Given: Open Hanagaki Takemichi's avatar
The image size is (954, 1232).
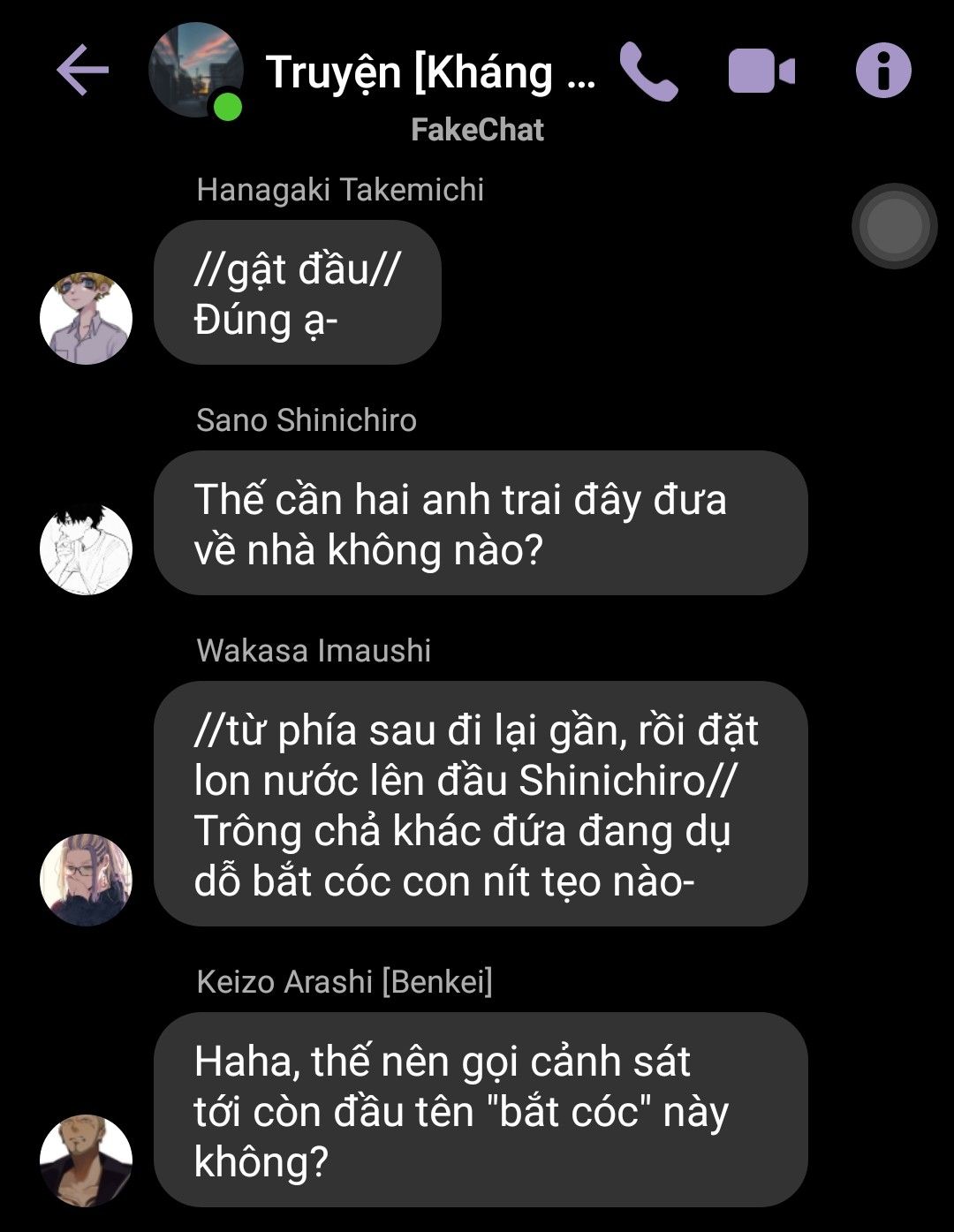Looking at the screenshot, I should click(86, 318).
